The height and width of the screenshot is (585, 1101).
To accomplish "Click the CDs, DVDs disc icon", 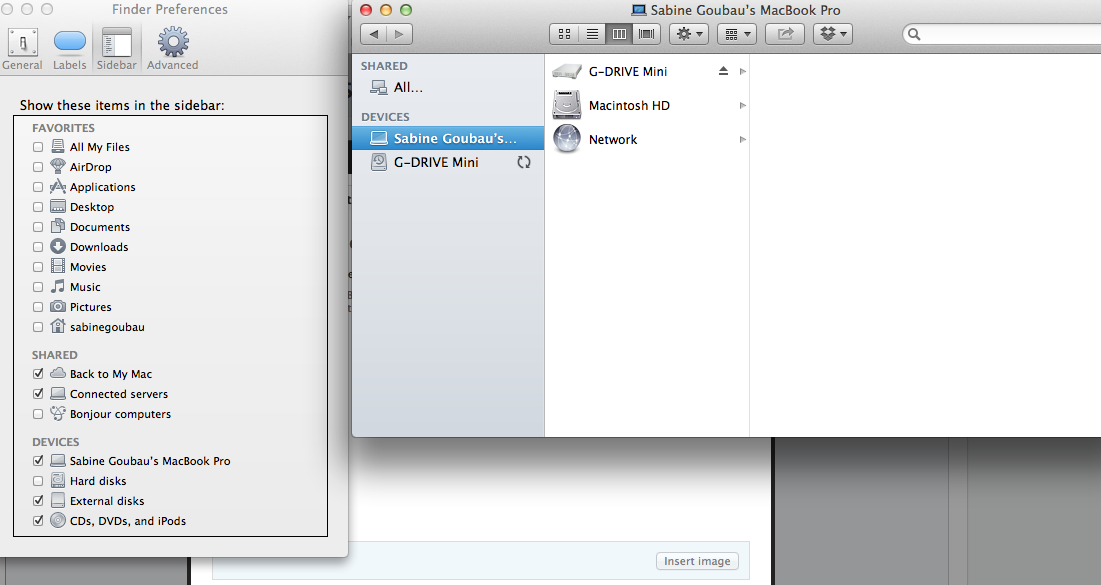I will [58, 520].
